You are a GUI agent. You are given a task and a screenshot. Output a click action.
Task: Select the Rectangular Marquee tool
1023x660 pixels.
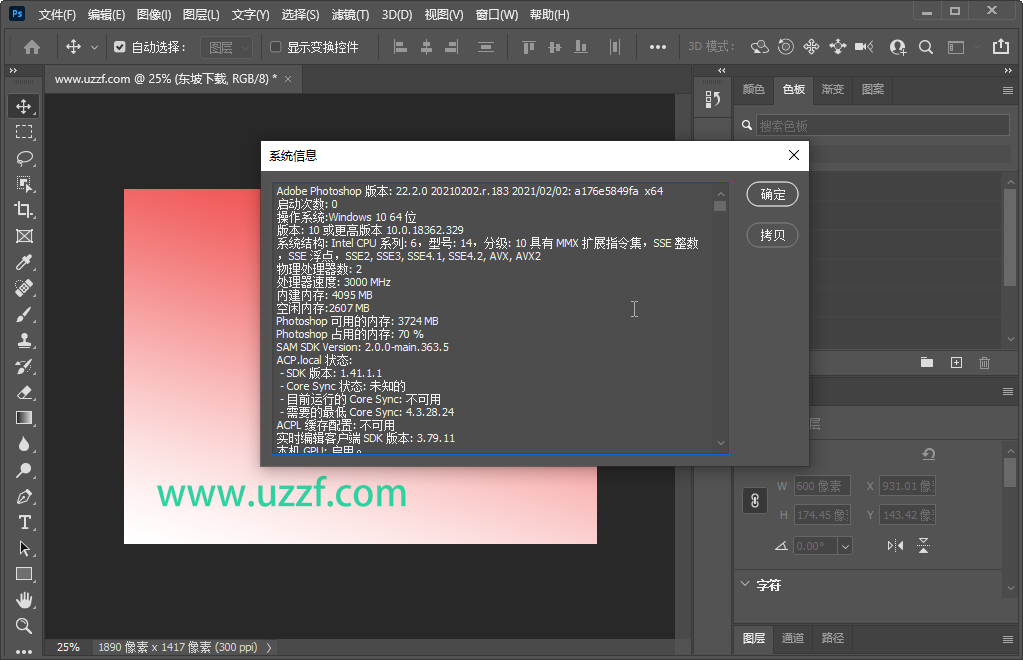click(23, 132)
